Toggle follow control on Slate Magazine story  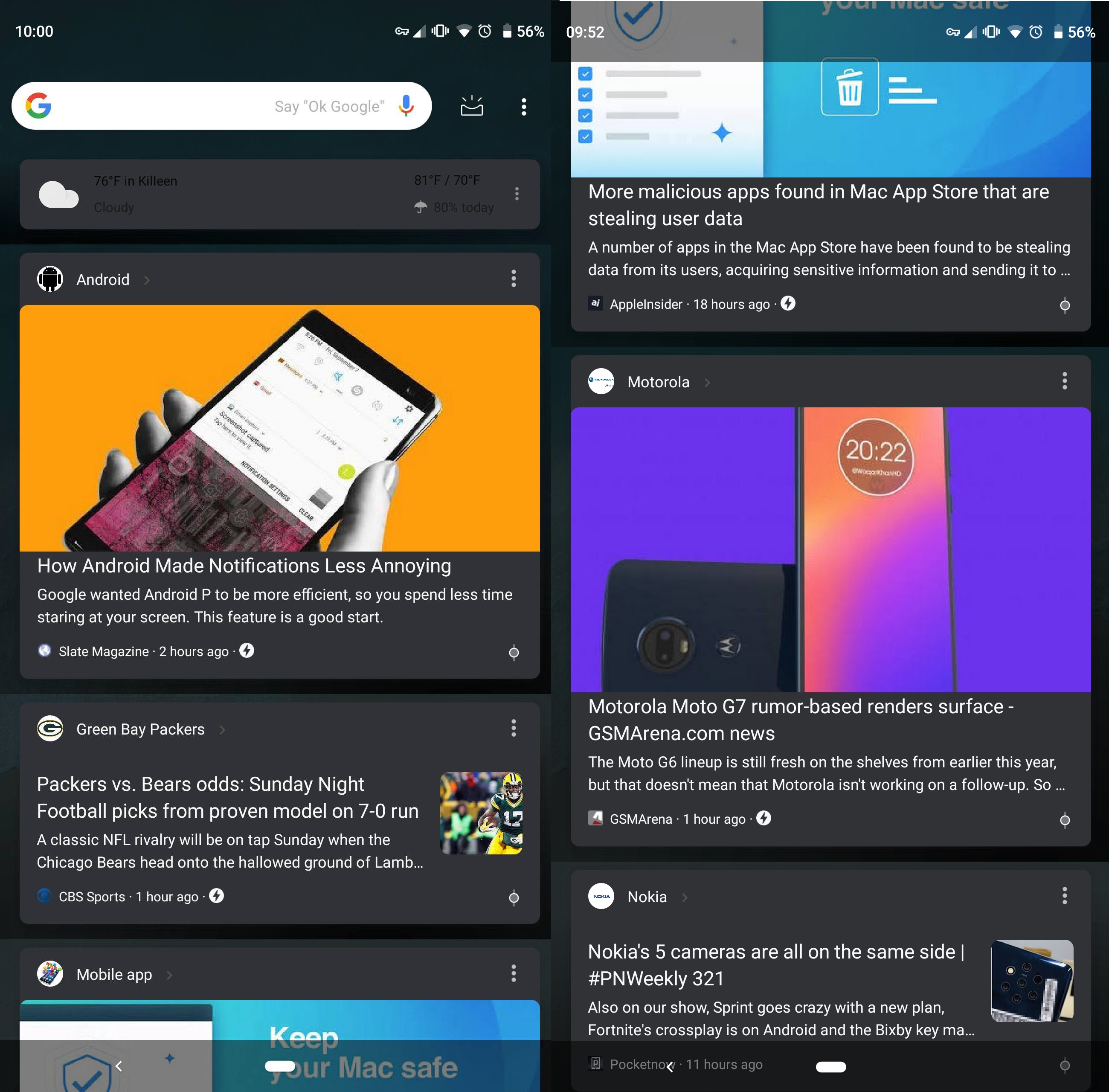(x=514, y=652)
